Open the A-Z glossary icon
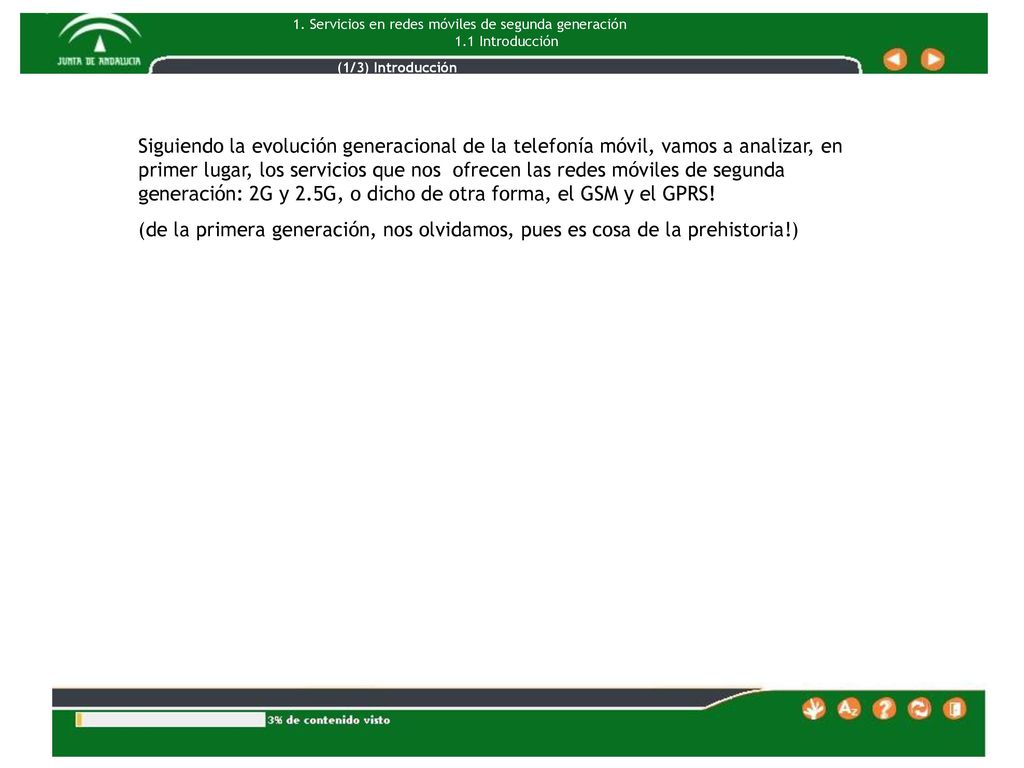This screenshot has width=1024, height=768. click(848, 709)
